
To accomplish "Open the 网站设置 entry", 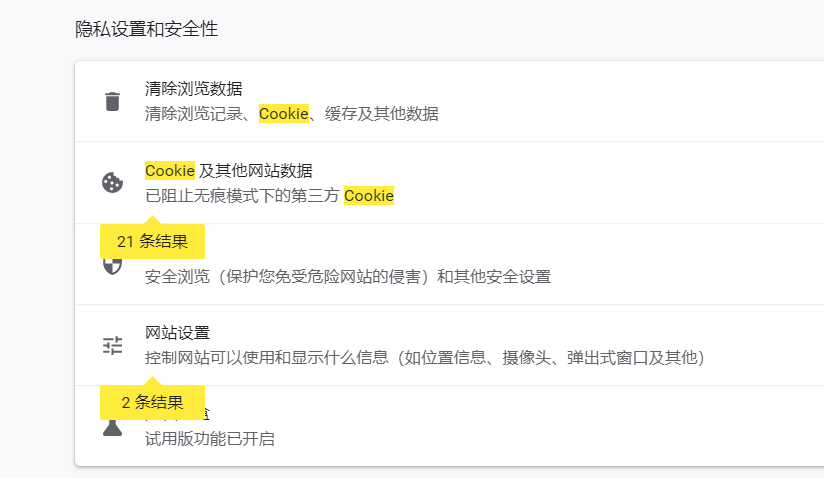I will click(x=177, y=332).
